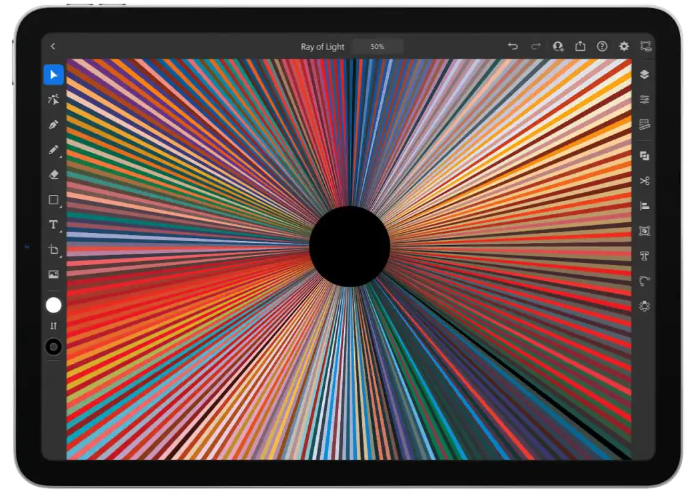Select the Pen tool

point(53,125)
